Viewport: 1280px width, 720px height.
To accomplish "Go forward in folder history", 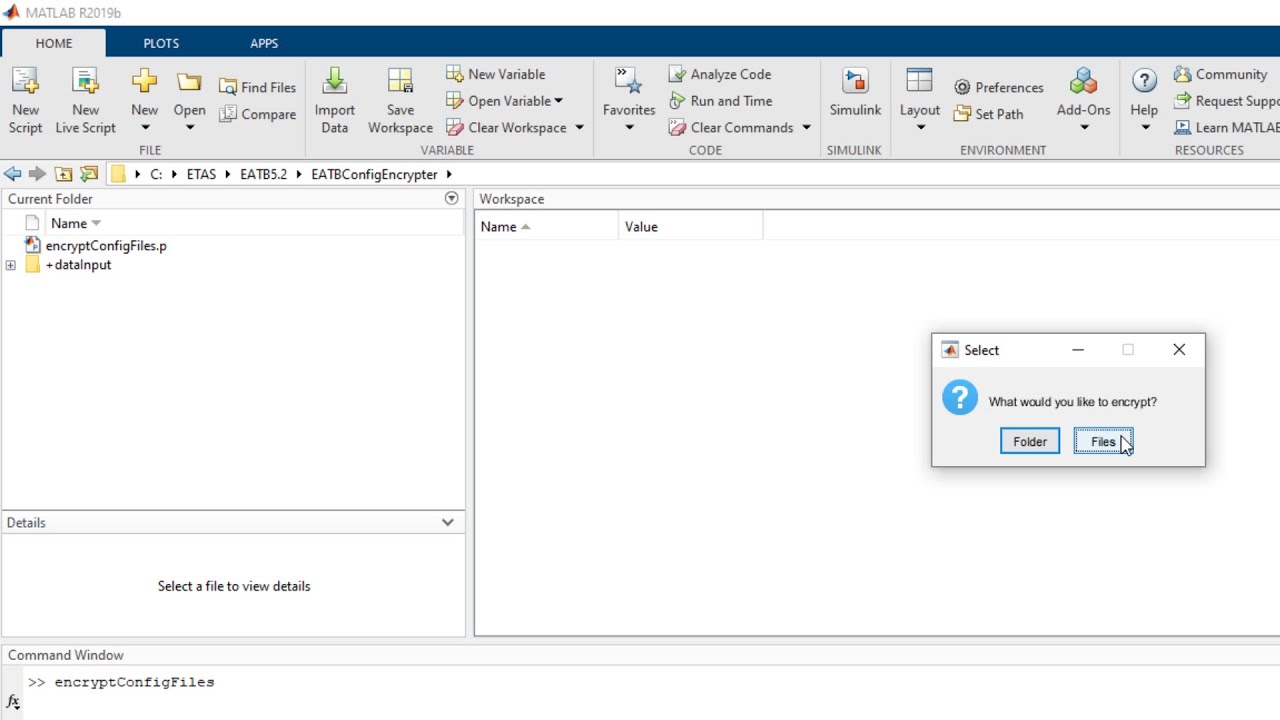I will click(37, 174).
